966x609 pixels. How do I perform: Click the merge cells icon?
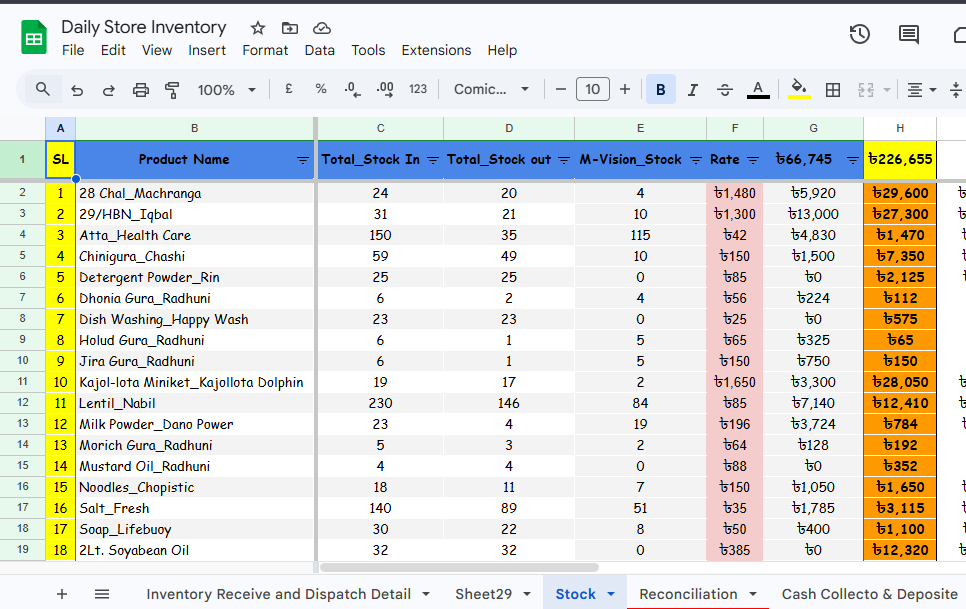click(866, 90)
